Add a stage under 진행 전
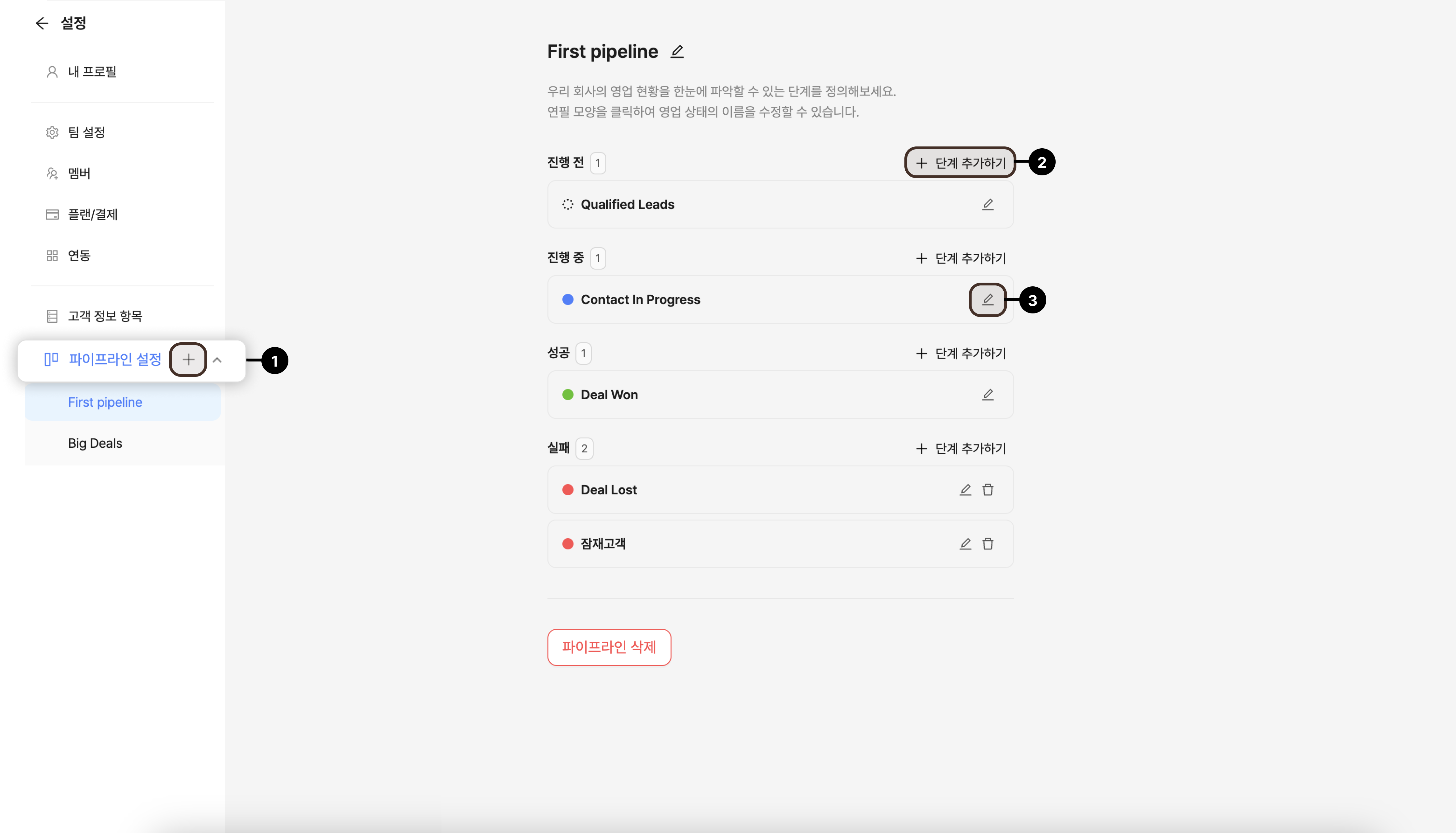 [x=960, y=163]
